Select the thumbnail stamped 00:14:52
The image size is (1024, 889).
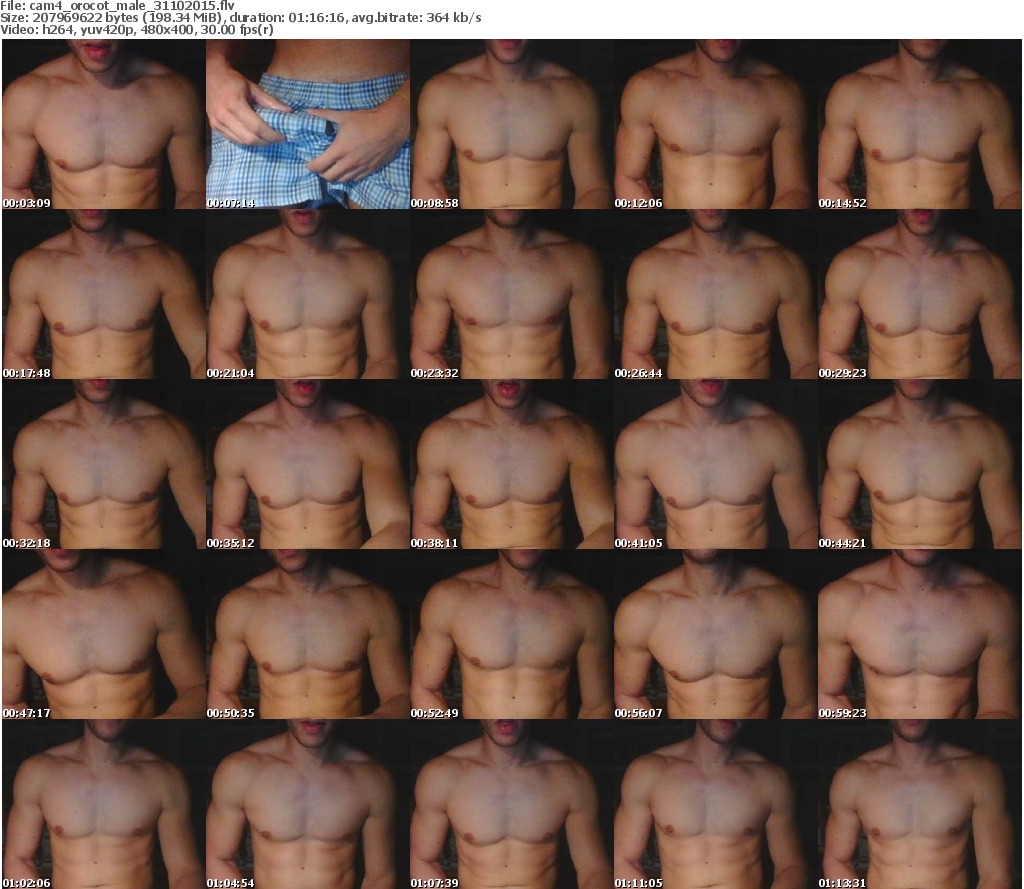[x=920, y=124]
